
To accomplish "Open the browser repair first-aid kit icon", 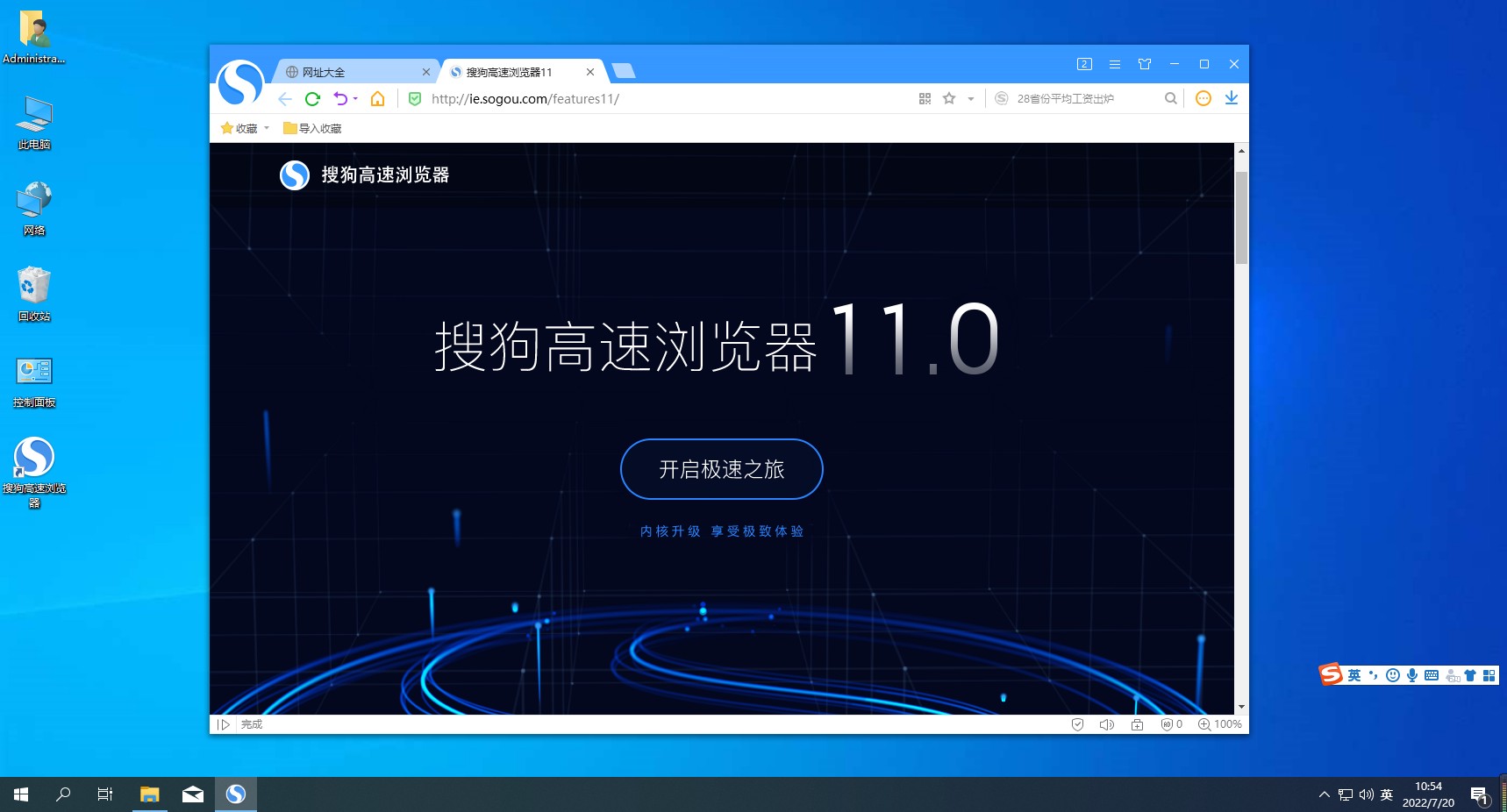I will (1137, 724).
